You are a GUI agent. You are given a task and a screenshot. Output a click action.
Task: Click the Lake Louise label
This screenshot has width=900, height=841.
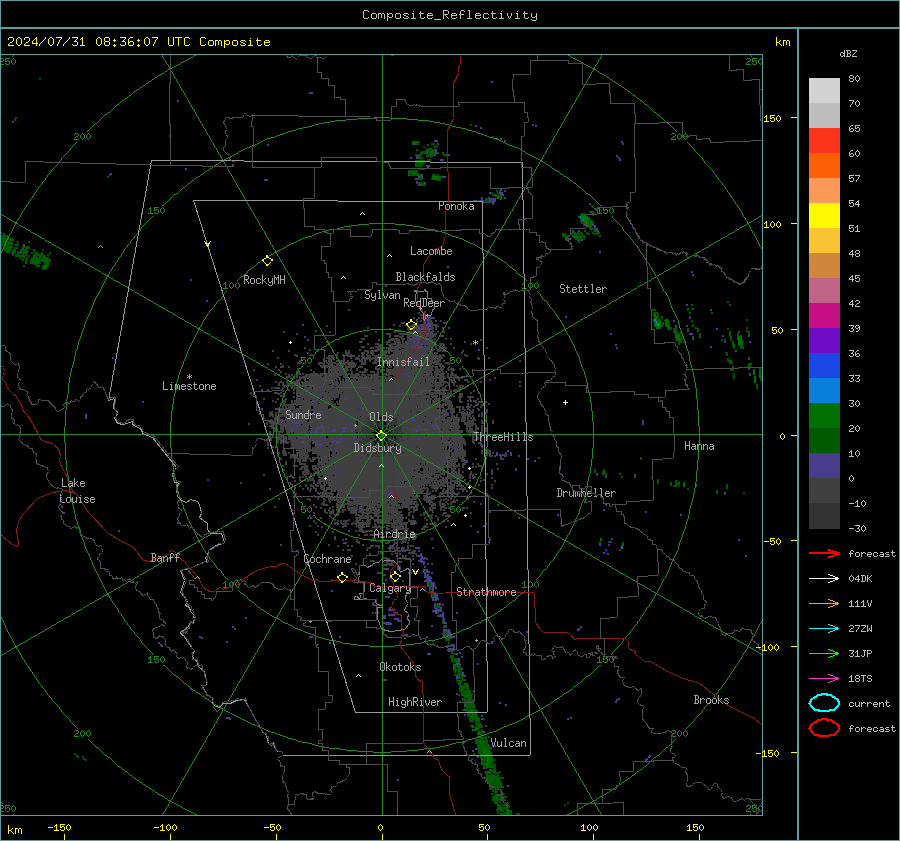click(77, 491)
